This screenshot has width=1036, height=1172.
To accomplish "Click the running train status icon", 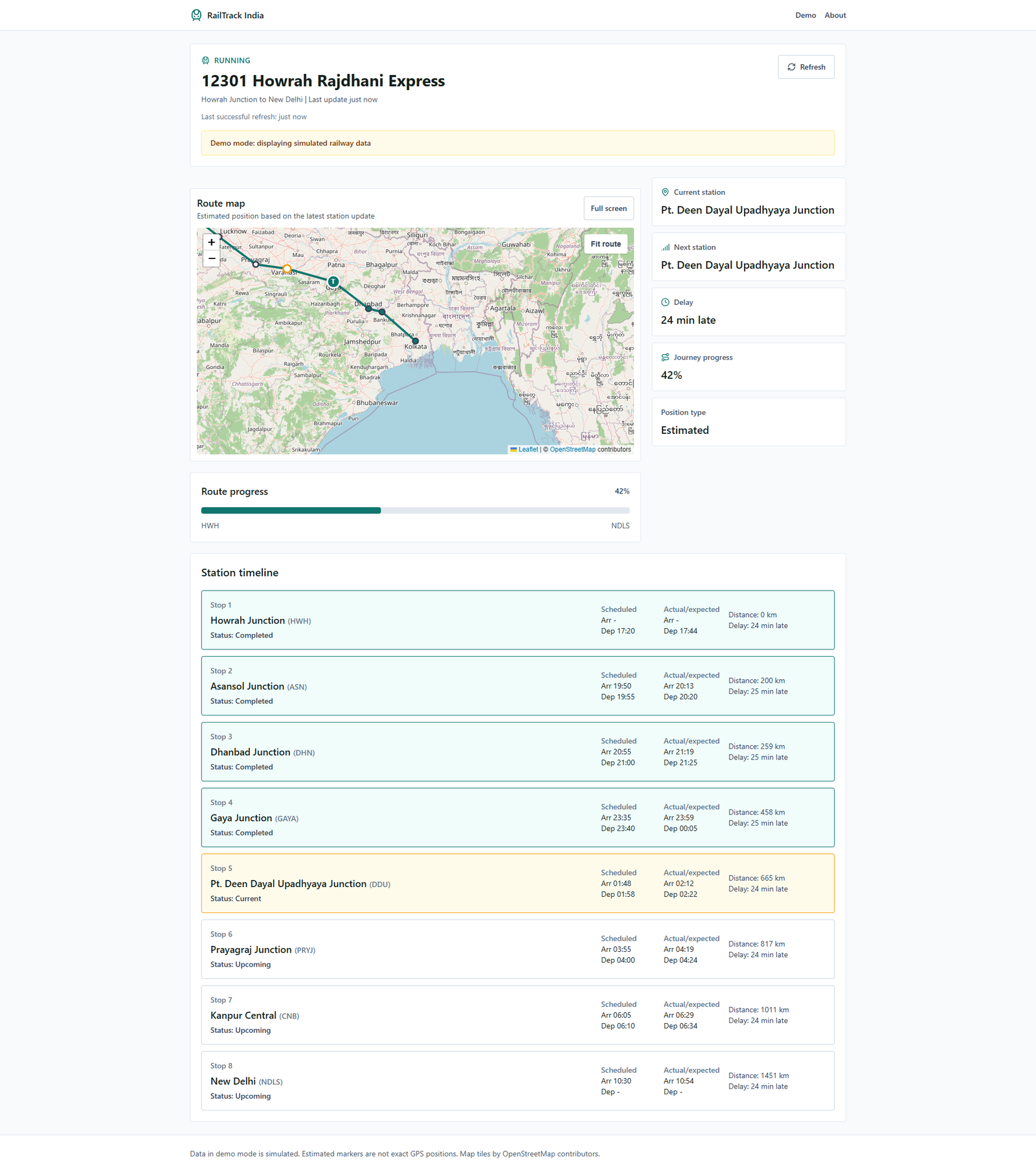I will click(x=205, y=61).
